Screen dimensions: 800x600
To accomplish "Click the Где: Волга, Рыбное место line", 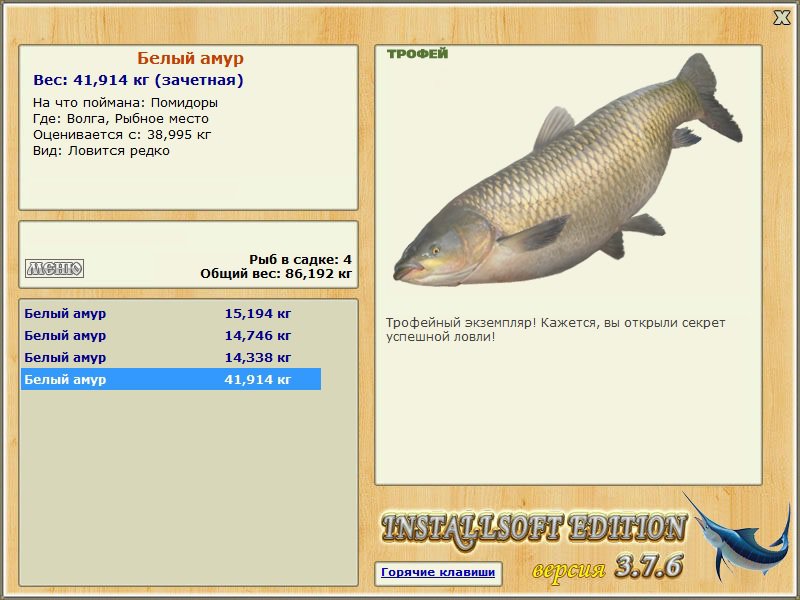I will point(120,118).
